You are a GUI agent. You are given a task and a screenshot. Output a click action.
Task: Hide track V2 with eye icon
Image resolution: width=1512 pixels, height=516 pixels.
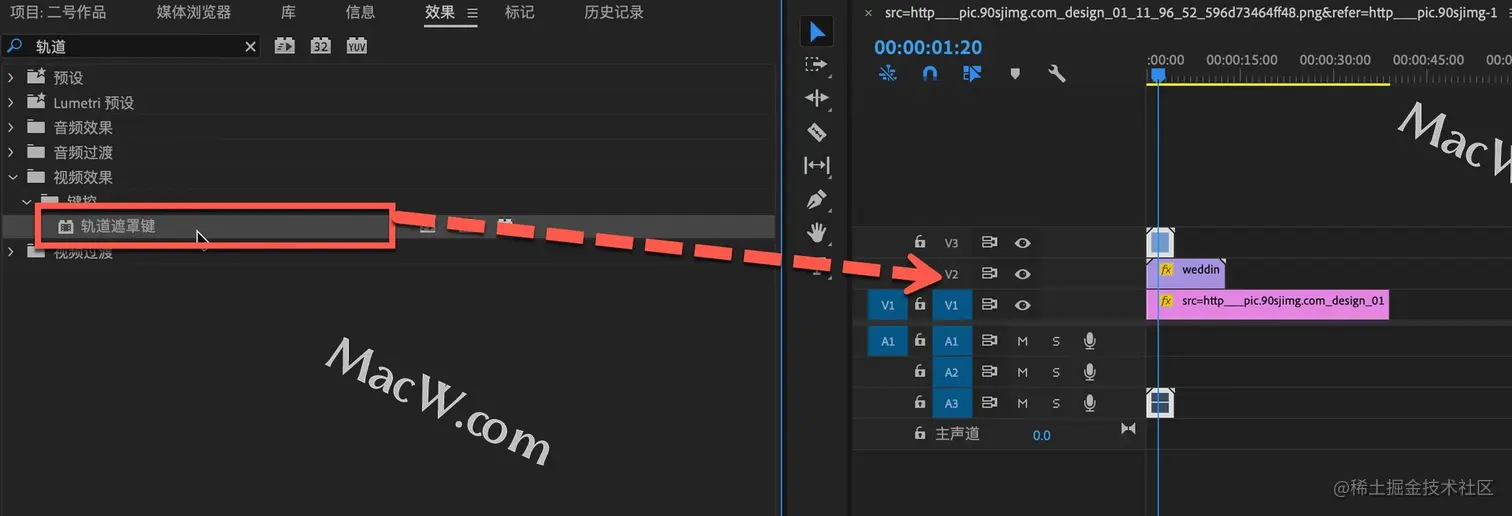pyautogui.click(x=1022, y=274)
